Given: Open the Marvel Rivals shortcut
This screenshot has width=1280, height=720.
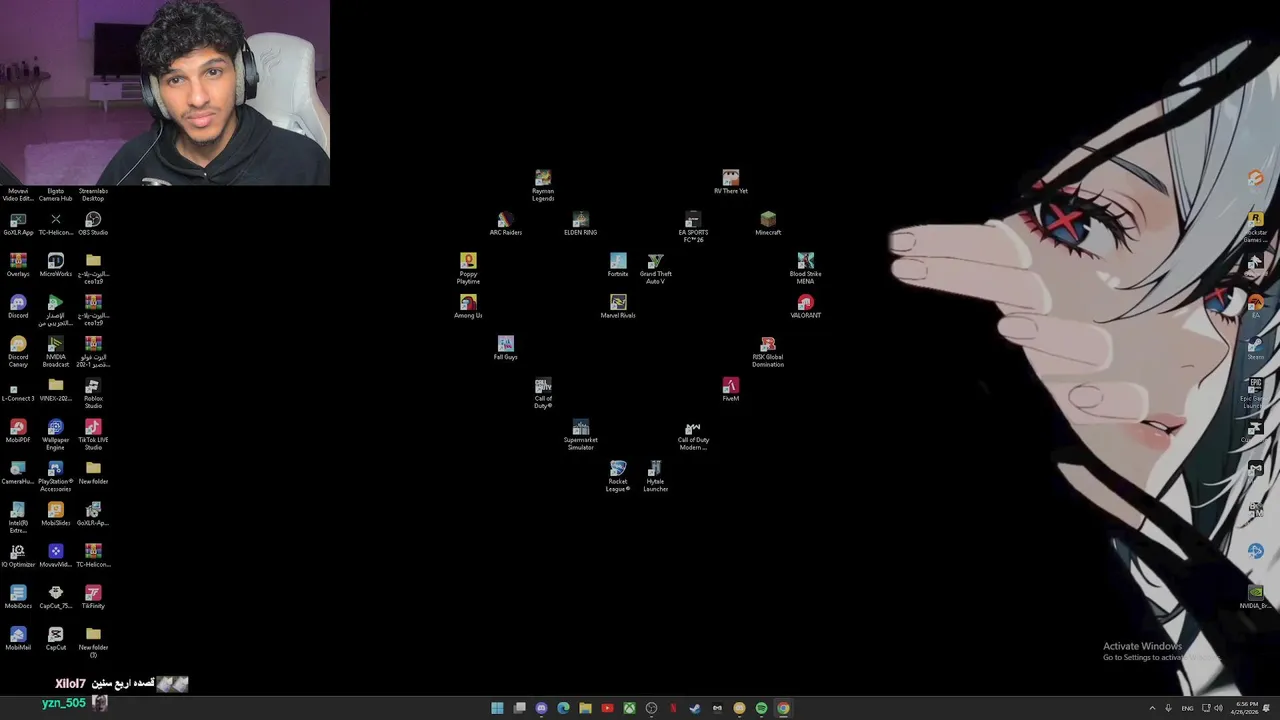Looking at the screenshot, I should 618,306.
